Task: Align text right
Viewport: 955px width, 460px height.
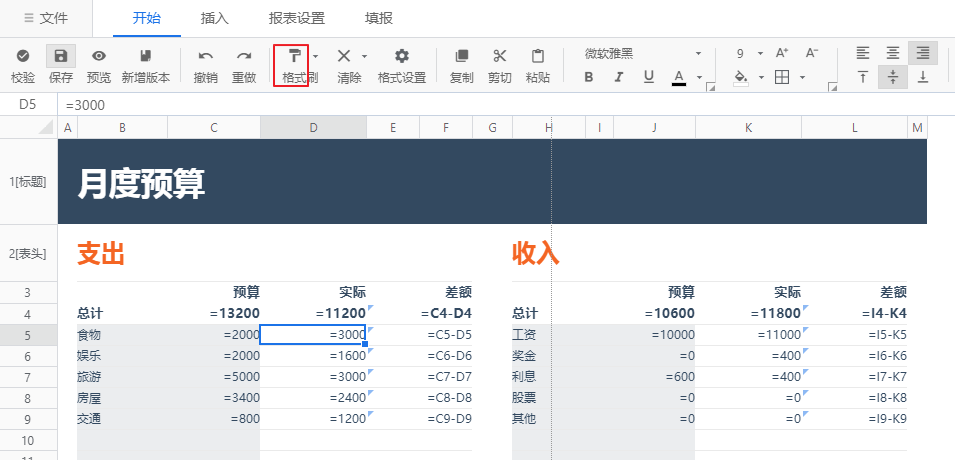Action: coord(923,53)
